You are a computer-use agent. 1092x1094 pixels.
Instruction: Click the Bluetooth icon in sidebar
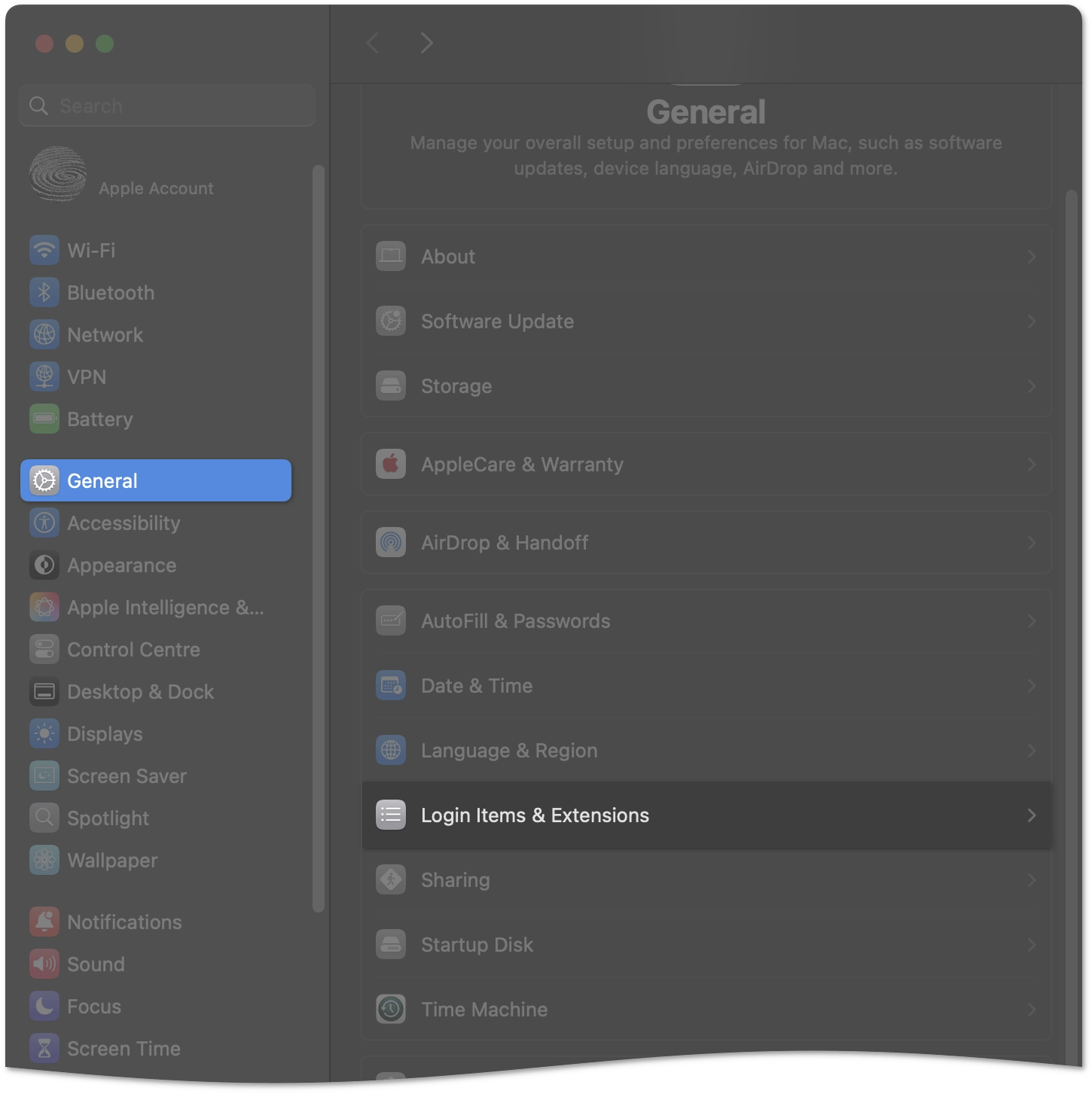click(44, 292)
